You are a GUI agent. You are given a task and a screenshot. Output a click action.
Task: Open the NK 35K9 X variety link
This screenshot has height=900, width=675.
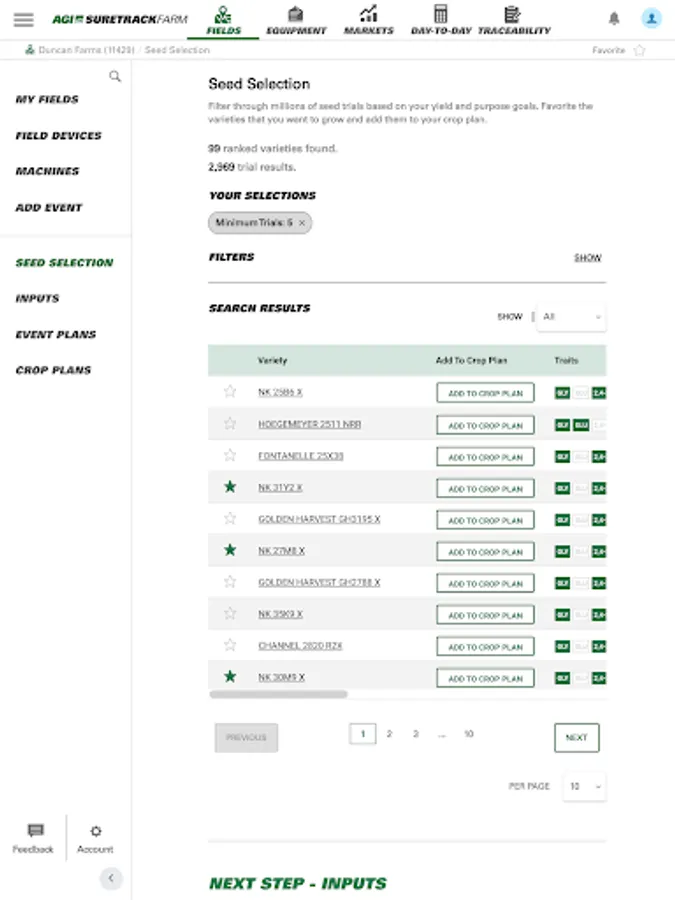[280, 614]
